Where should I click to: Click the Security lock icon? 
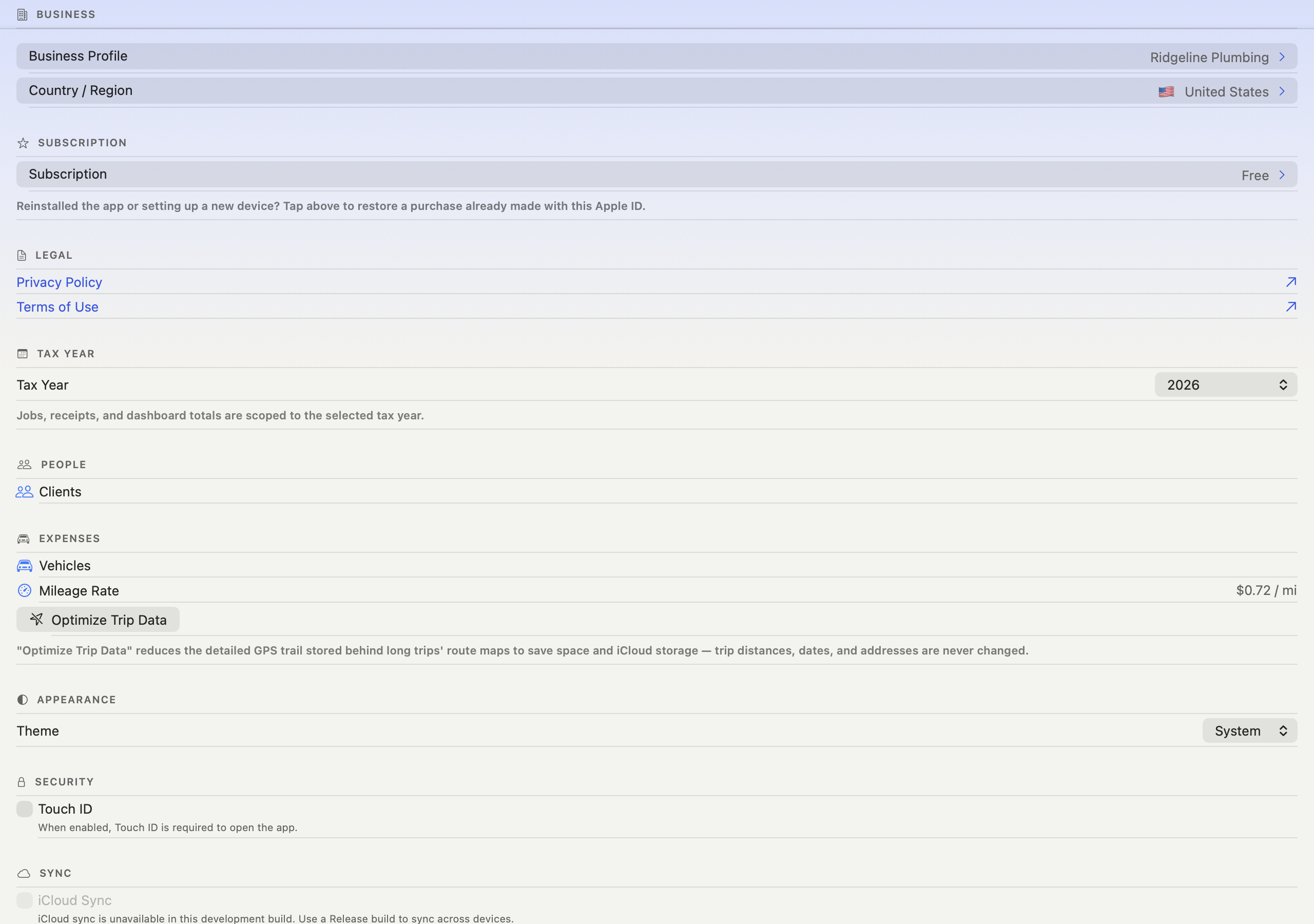[21, 782]
